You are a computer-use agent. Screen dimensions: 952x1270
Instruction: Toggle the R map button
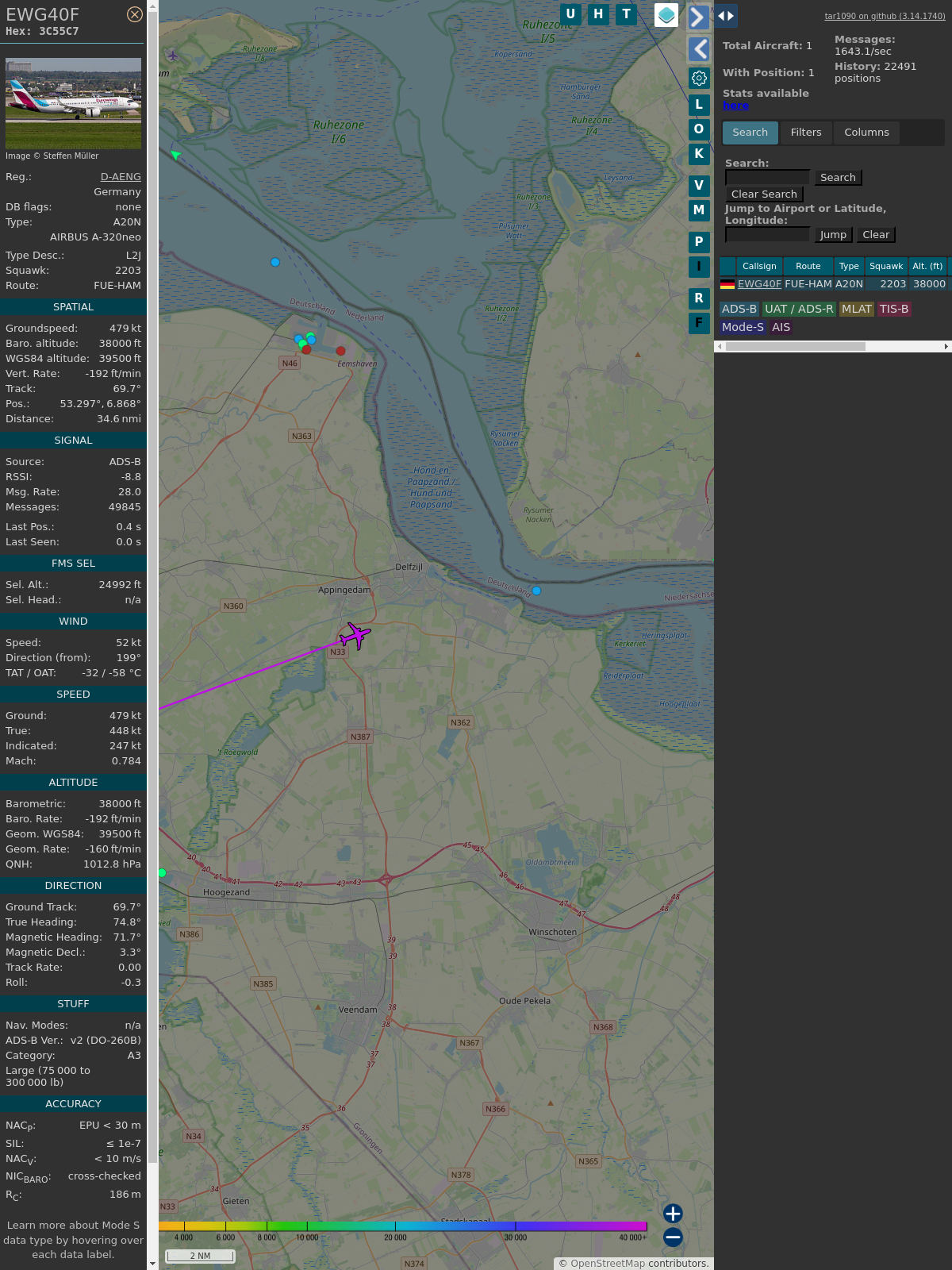699,298
